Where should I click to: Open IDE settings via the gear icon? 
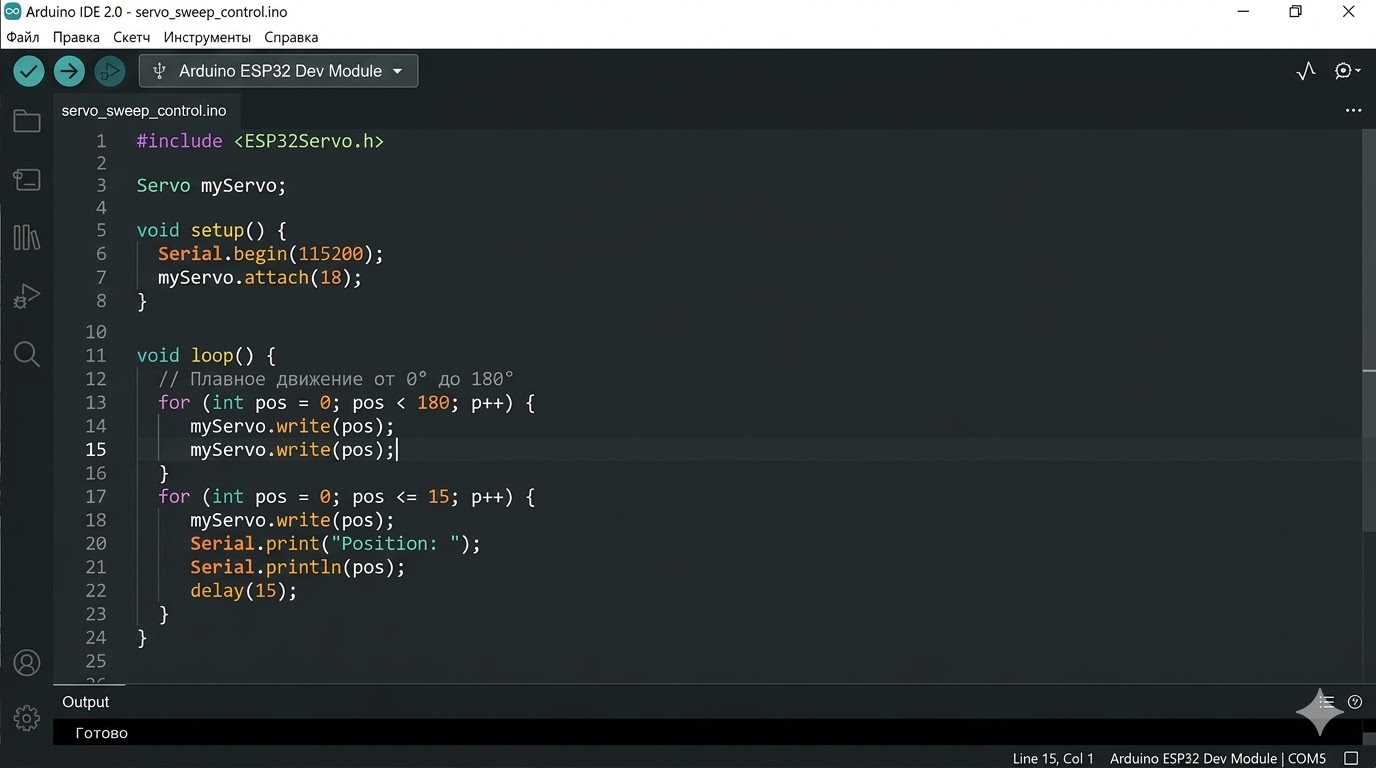tap(26, 717)
